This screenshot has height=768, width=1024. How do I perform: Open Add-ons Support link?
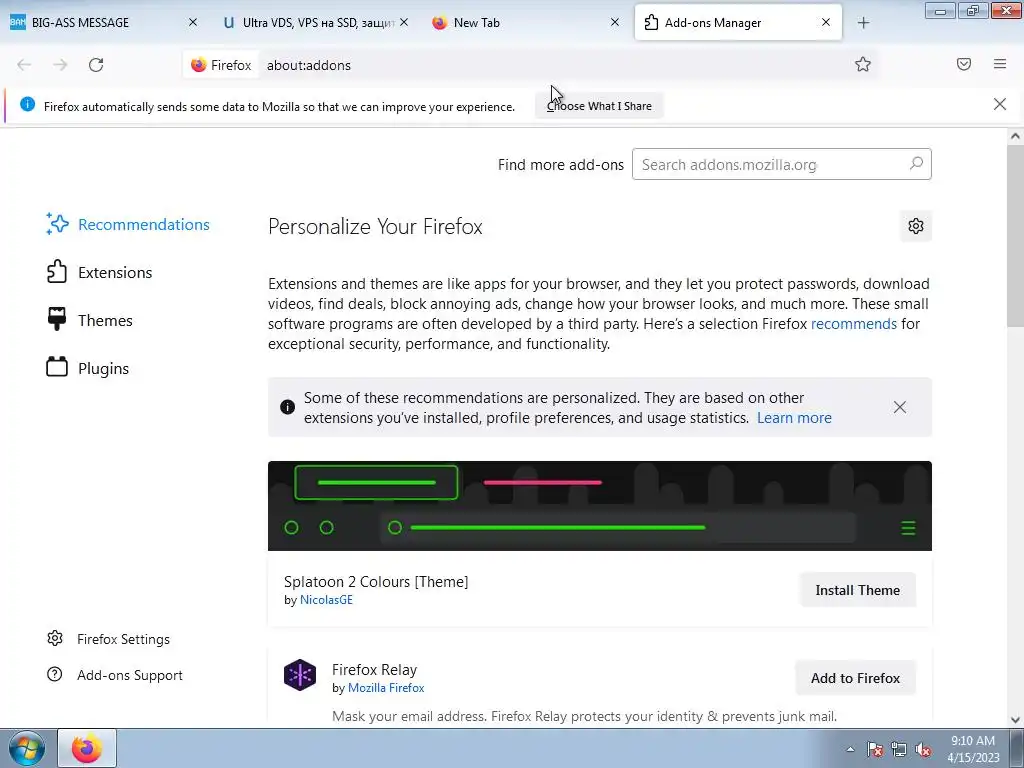[x=115, y=675]
